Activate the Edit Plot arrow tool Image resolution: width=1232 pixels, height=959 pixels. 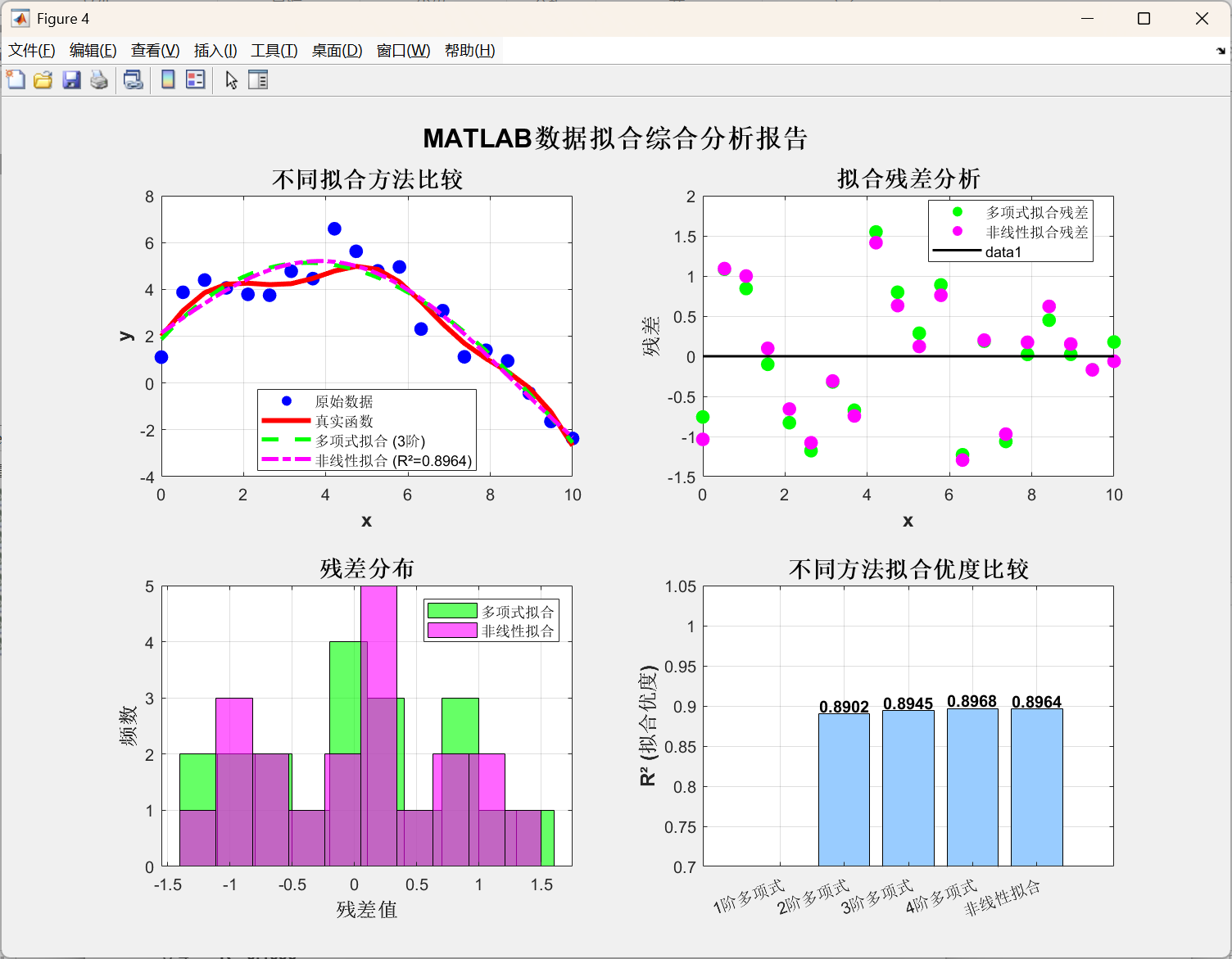(232, 79)
